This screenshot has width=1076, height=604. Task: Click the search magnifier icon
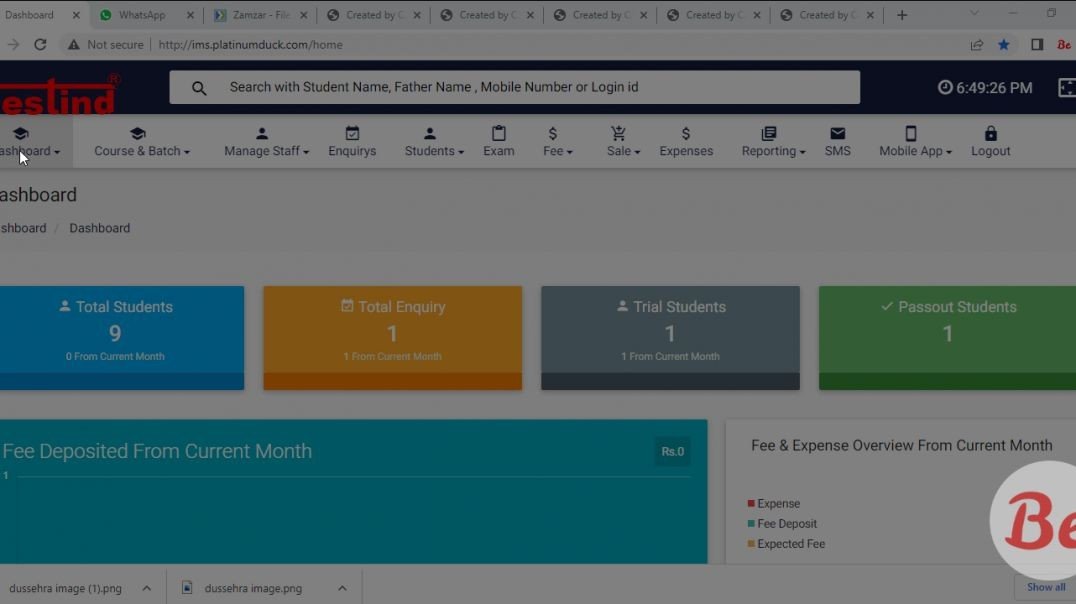pyautogui.click(x=199, y=88)
